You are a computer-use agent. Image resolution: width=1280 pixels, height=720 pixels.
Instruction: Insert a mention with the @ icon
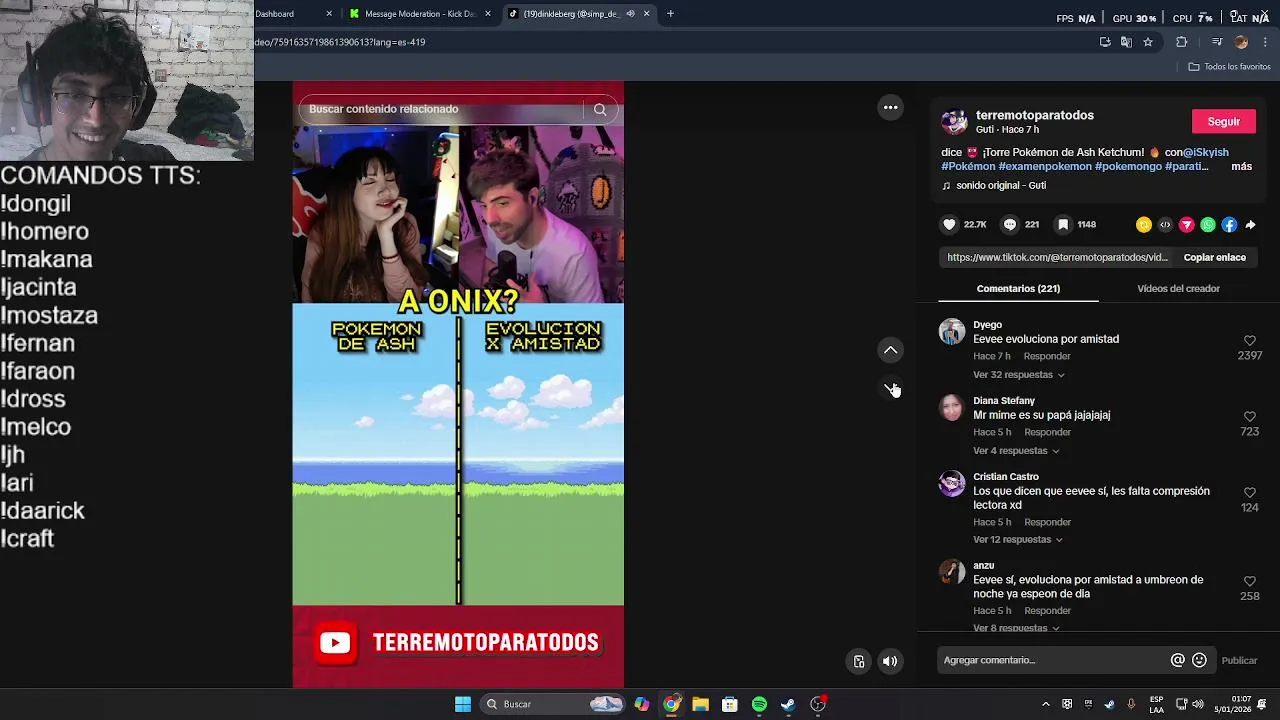coord(1178,660)
